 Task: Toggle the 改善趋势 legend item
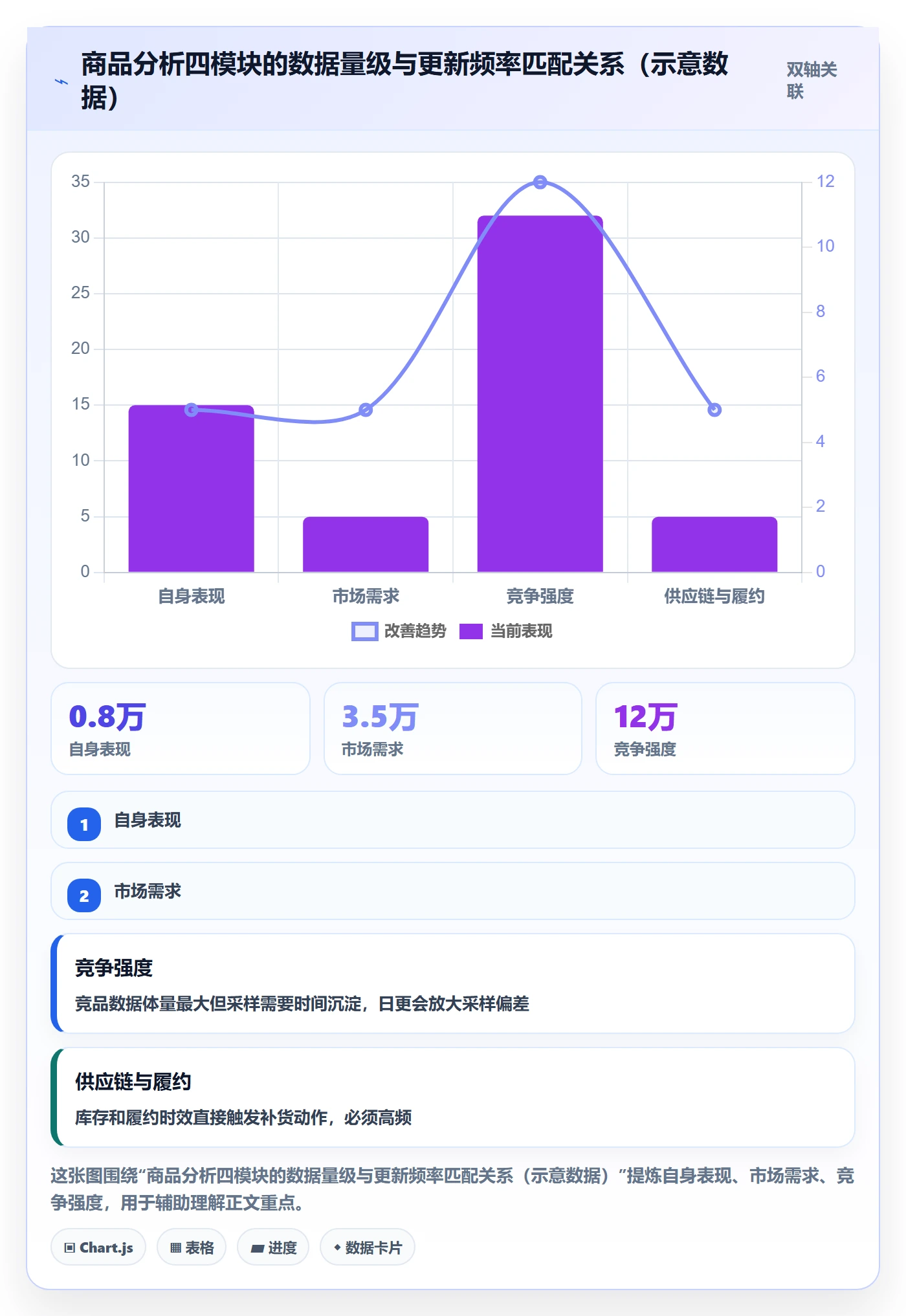point(399,631)
